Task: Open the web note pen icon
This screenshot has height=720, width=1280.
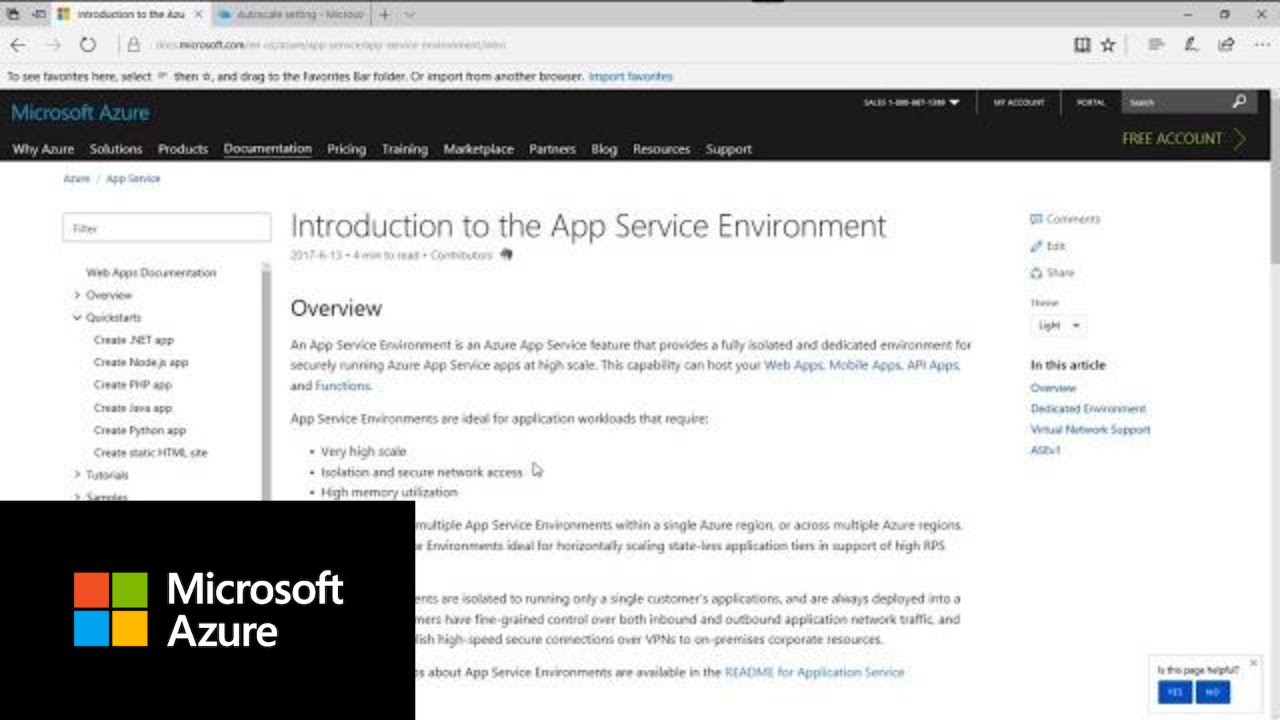Action: coord(1190,45)
